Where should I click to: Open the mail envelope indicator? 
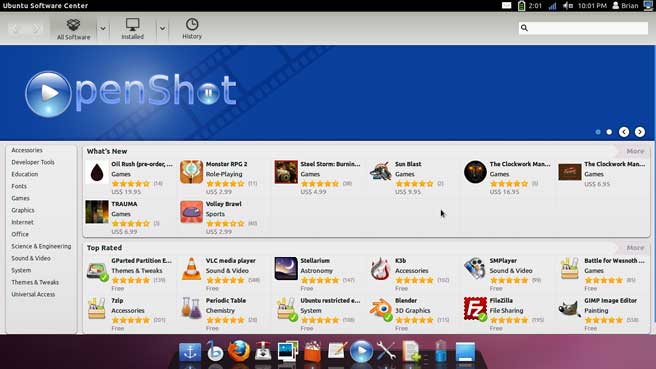pos(506,5)
